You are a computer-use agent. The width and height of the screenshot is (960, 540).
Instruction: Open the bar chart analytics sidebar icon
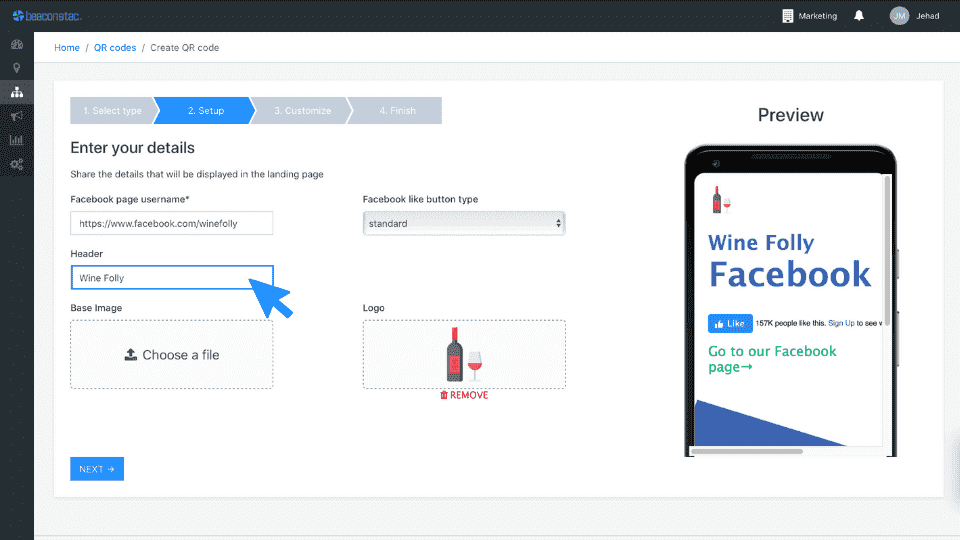[17, 140]
